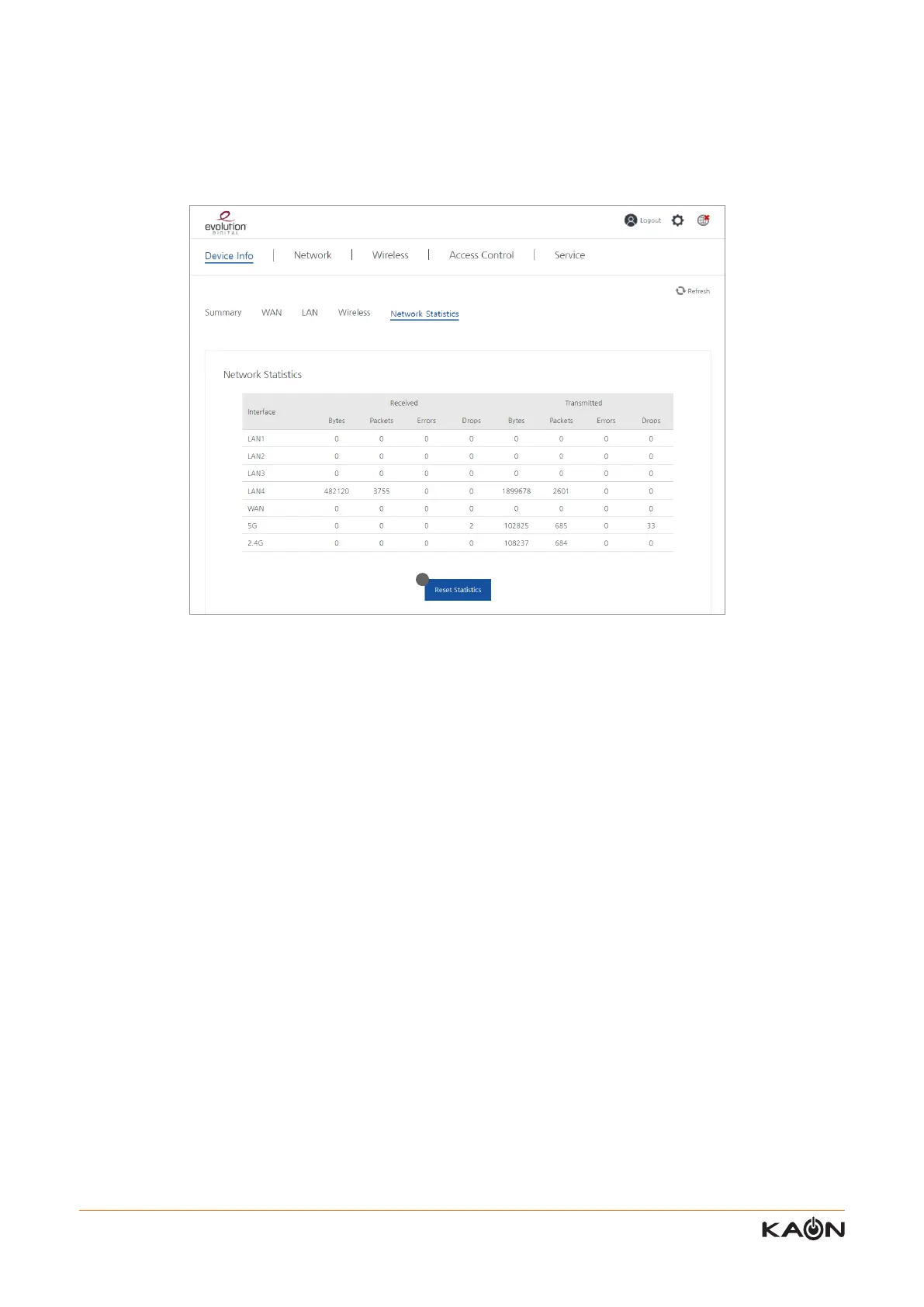
Task: Click the circular arrows refresh icon
Action: click(680, 290)
